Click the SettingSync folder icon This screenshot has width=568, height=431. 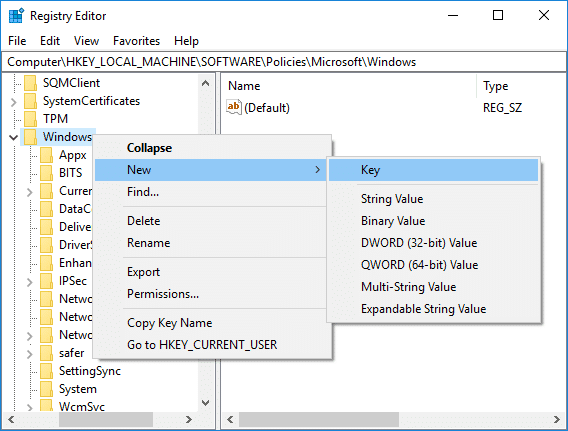(x=46, y=371)
